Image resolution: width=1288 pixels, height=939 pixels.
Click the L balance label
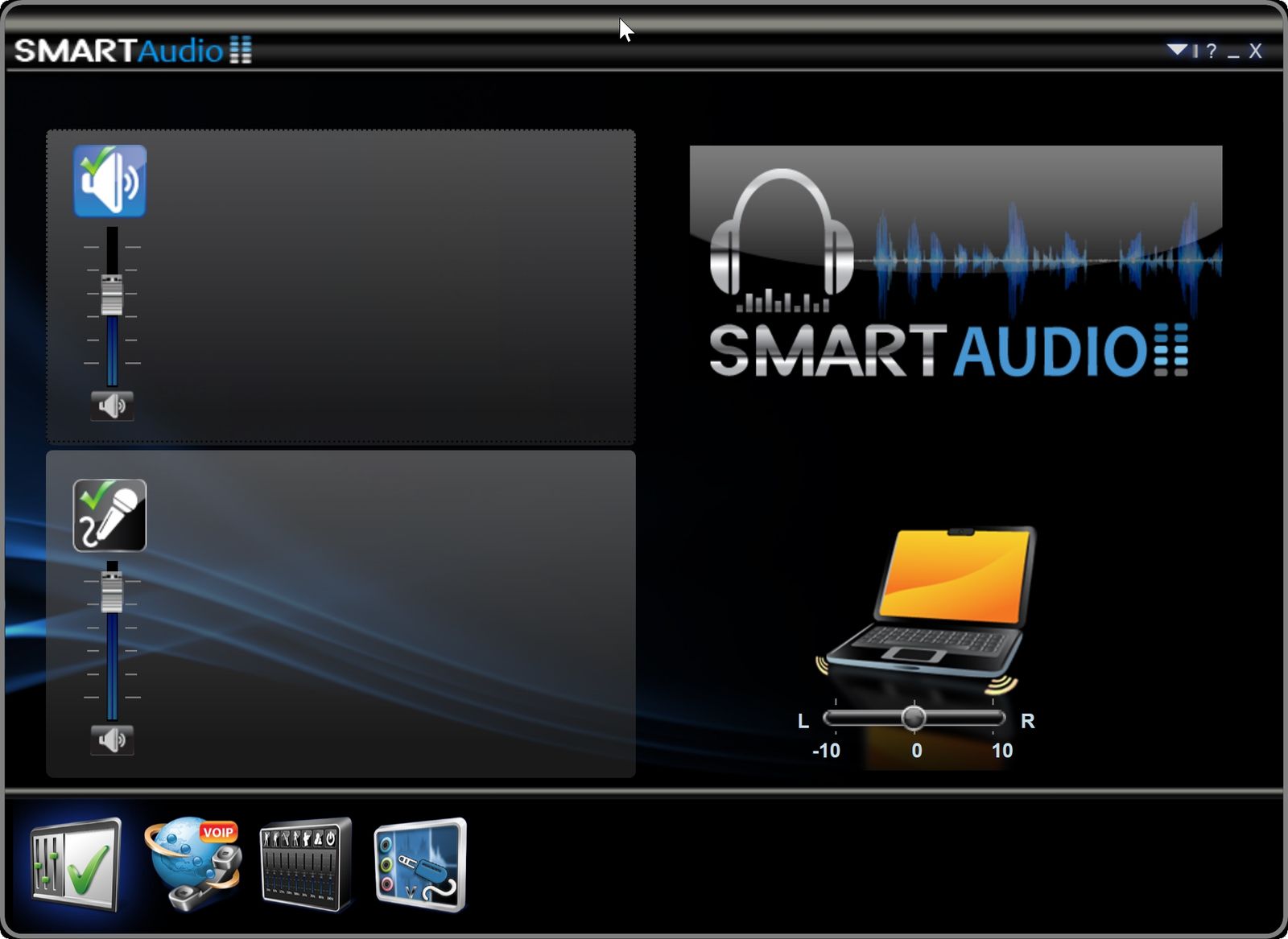coord(803,721)
